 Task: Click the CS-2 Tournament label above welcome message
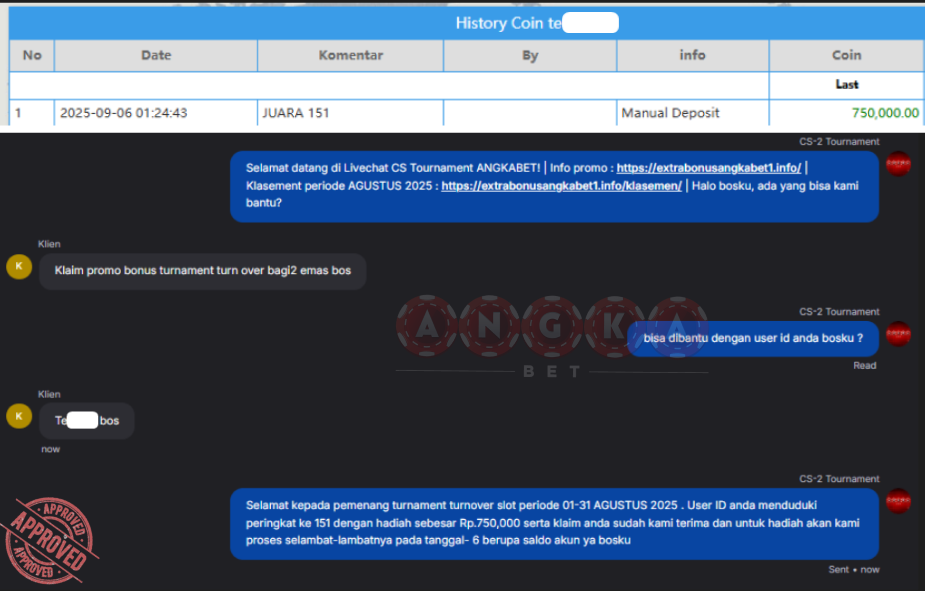point(839,142)
